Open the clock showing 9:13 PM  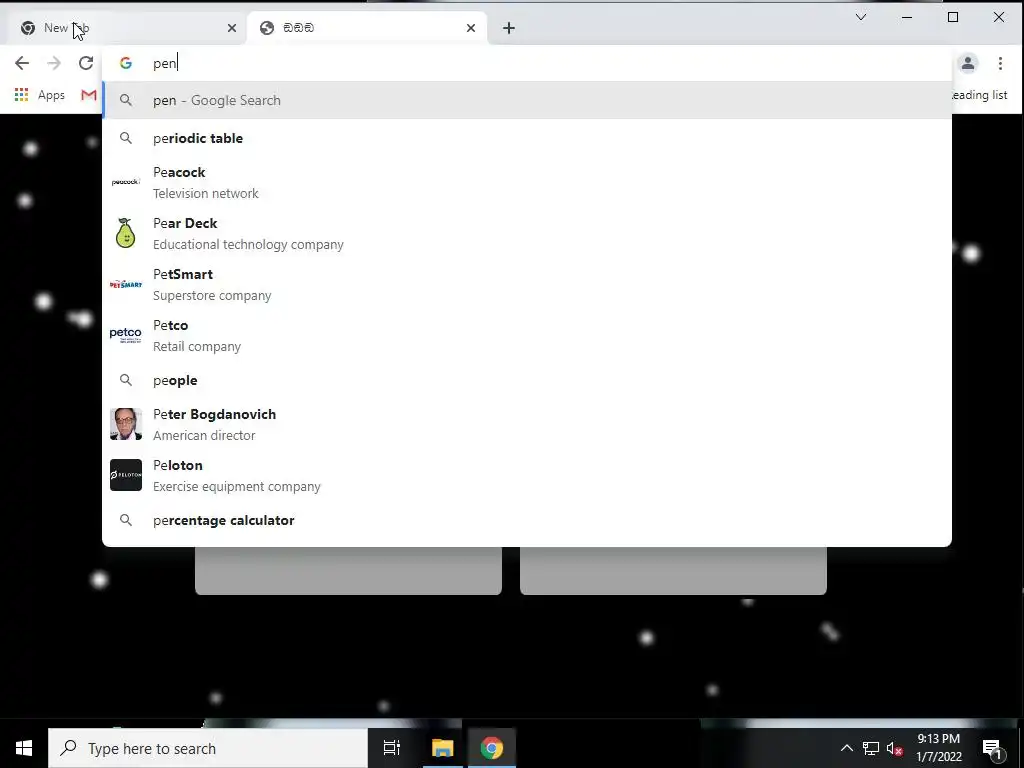(x=938, y=748)
